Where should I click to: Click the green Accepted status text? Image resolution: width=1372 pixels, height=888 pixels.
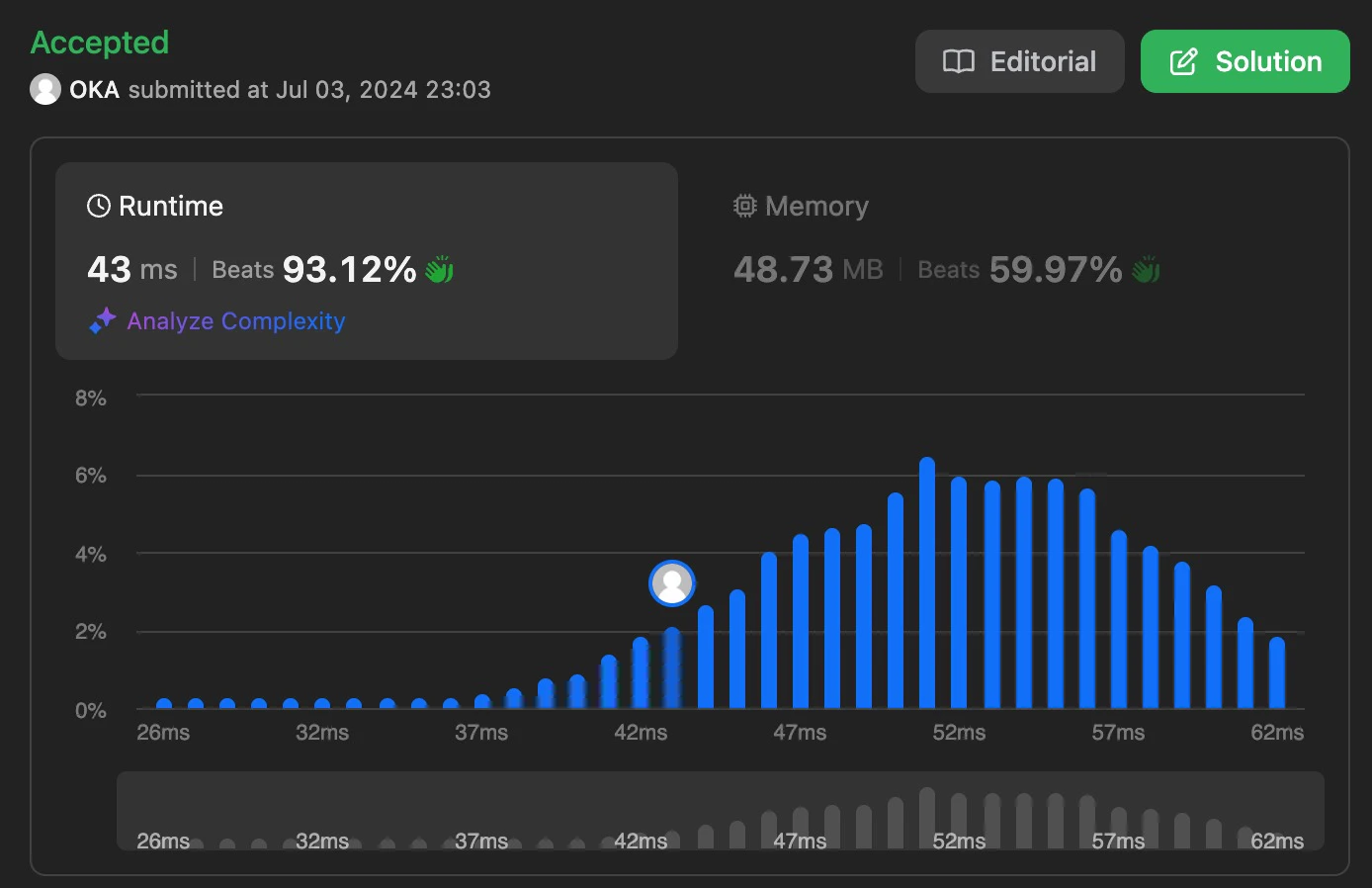(100, 43)
